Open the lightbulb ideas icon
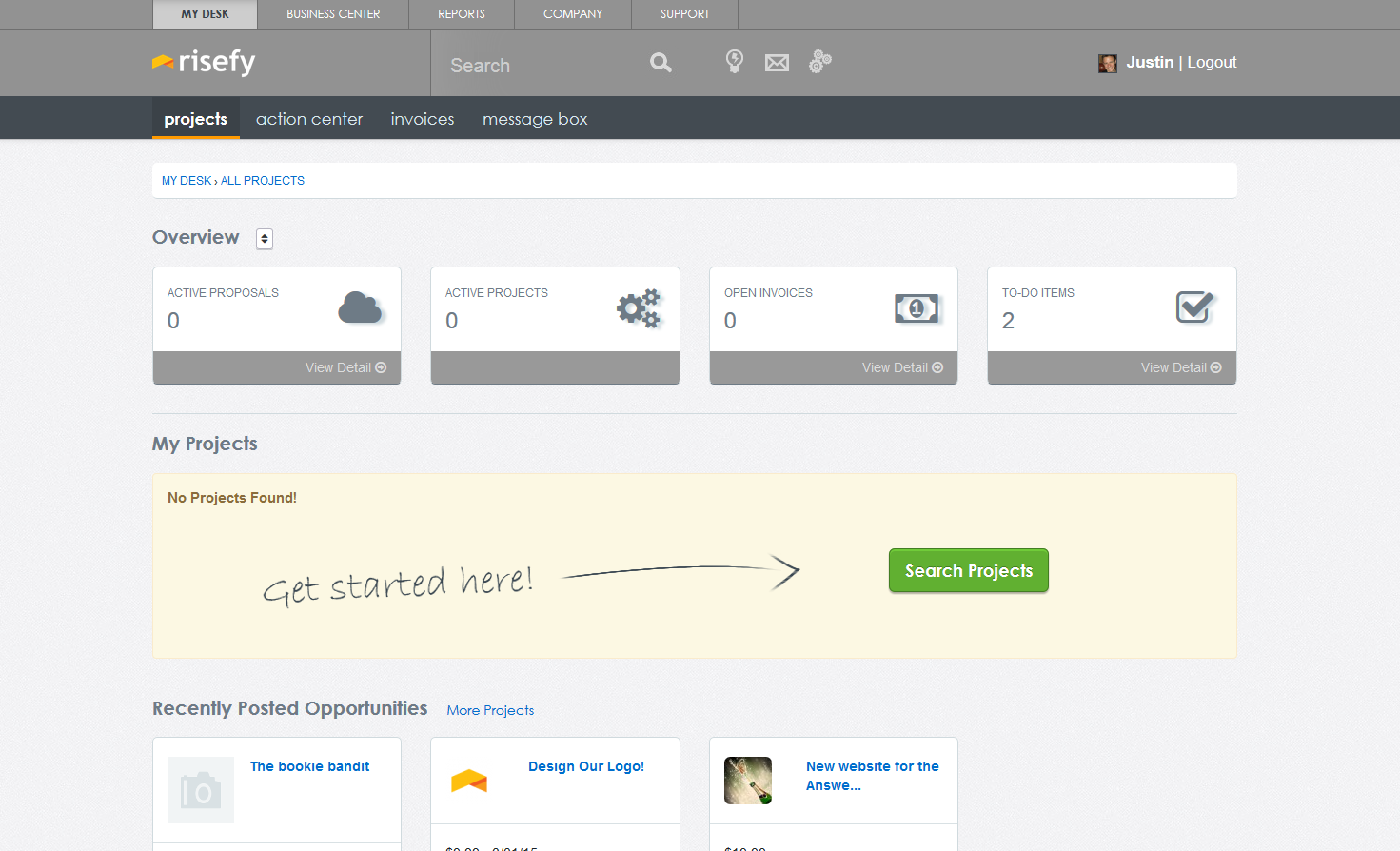 tap(734, 62)
